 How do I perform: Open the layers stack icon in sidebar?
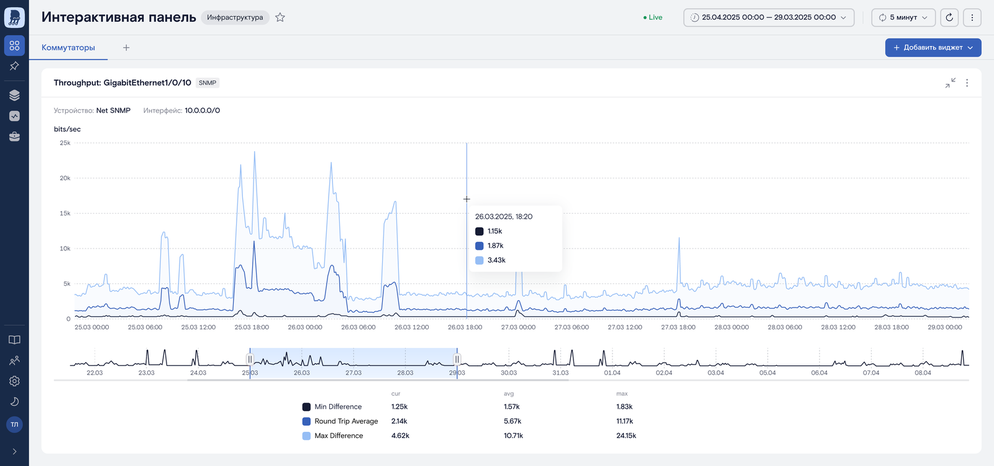15,95
